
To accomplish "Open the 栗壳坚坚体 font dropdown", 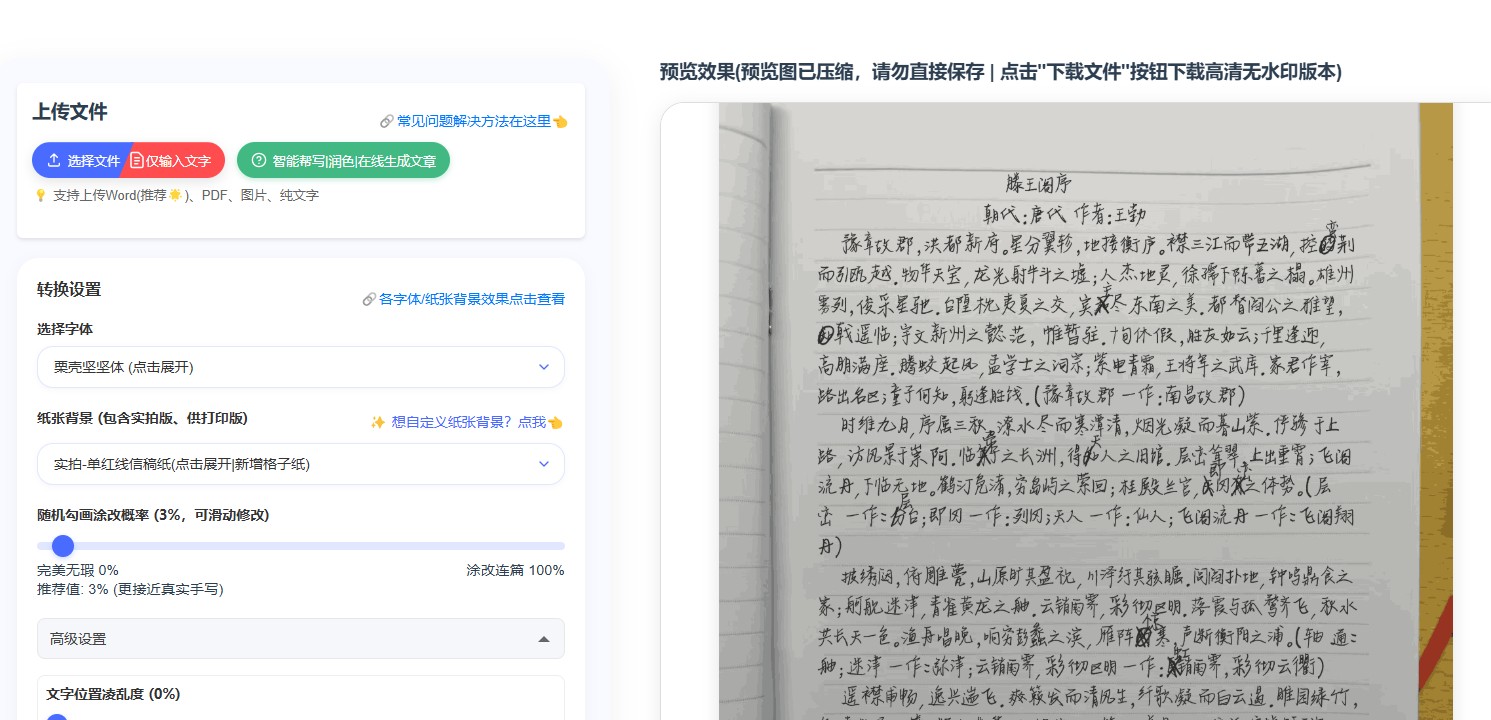I will pos(301,367).
